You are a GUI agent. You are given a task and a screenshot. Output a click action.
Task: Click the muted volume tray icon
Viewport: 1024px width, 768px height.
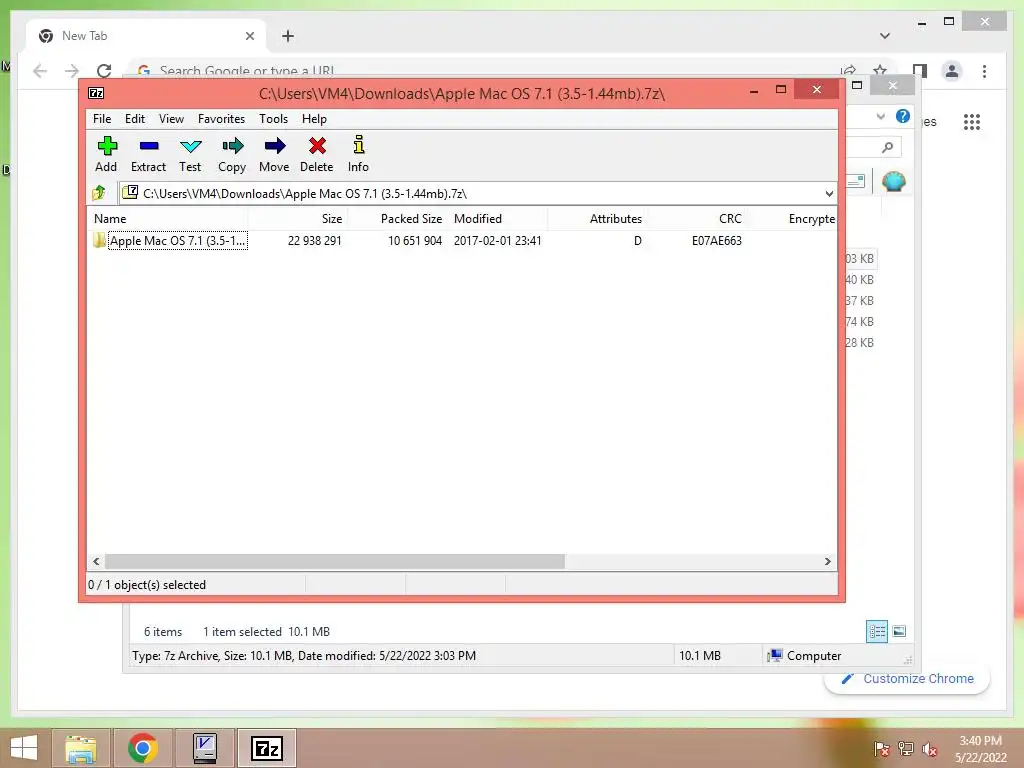929,749
